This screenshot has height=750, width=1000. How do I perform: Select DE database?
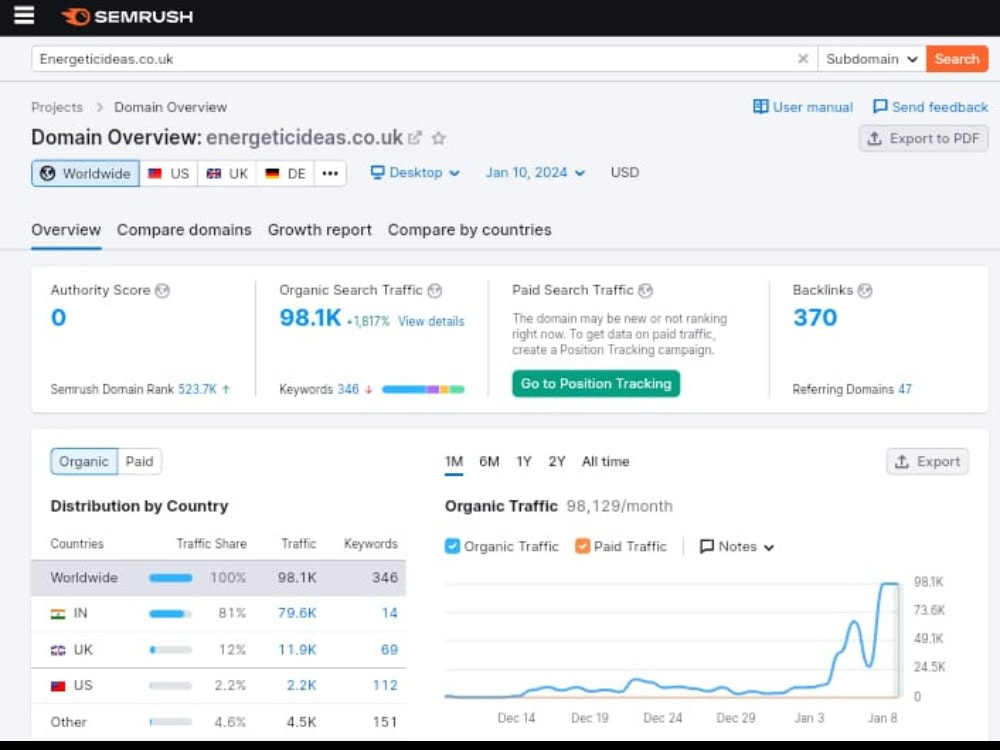(285, 173)
